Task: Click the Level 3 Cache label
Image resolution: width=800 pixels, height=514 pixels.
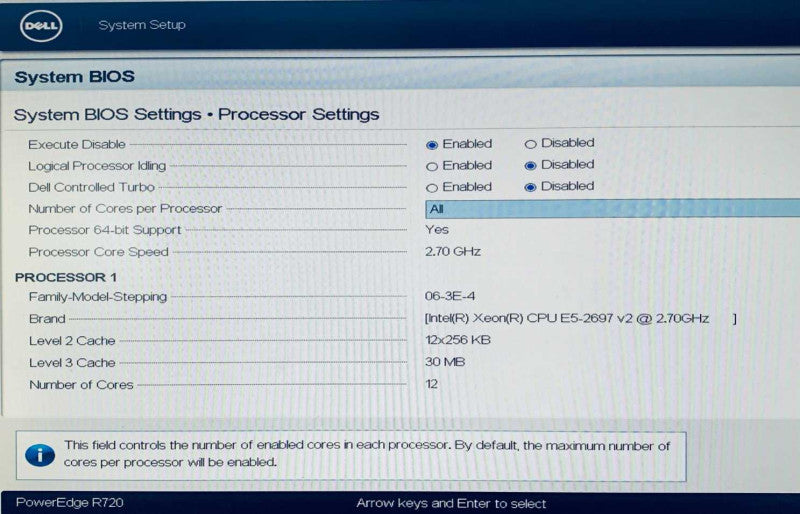Action: point(72,362)
